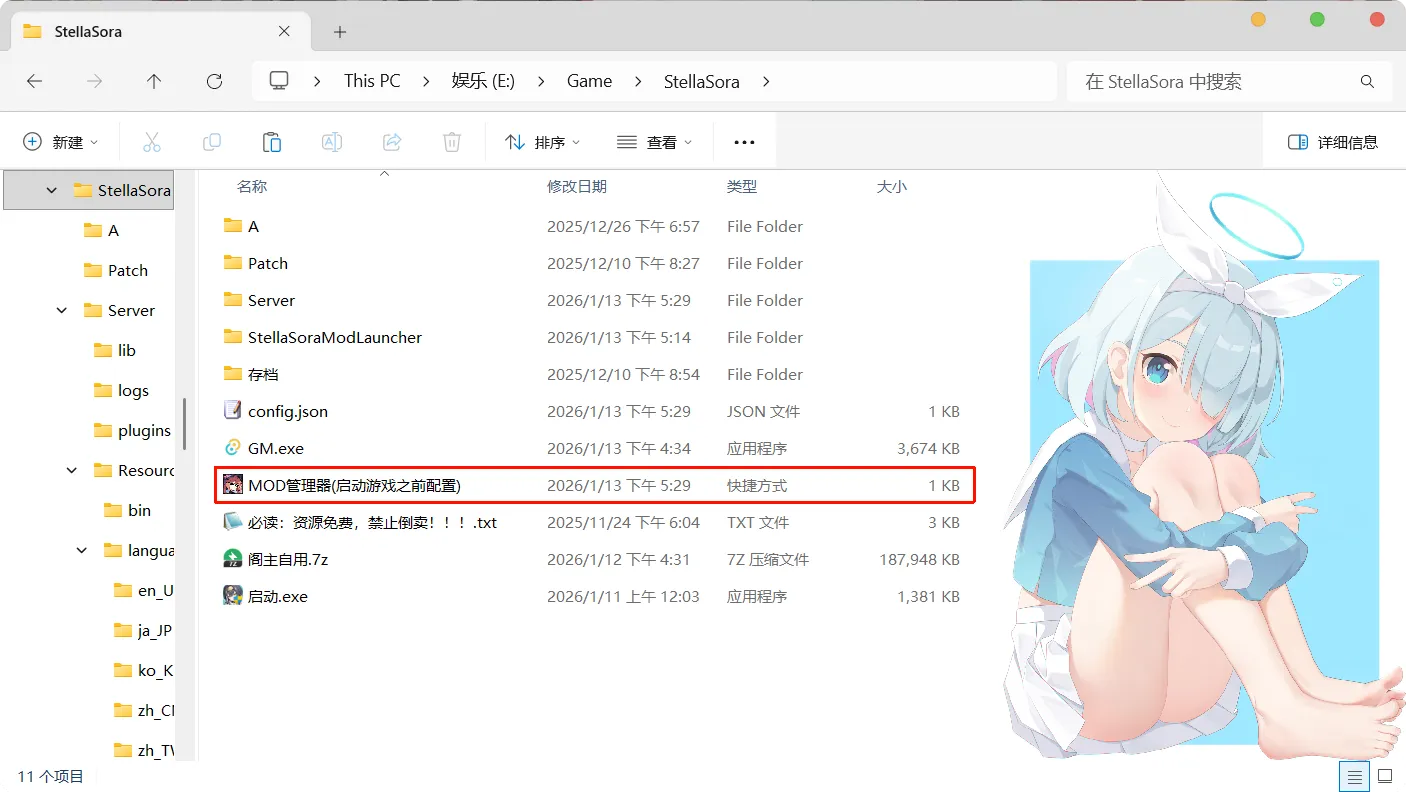Image resolution: width=1406 pixels, height=792 pixels.
Task: Switch to large thumbnails view icon
Action: [x=1385, y=776]
